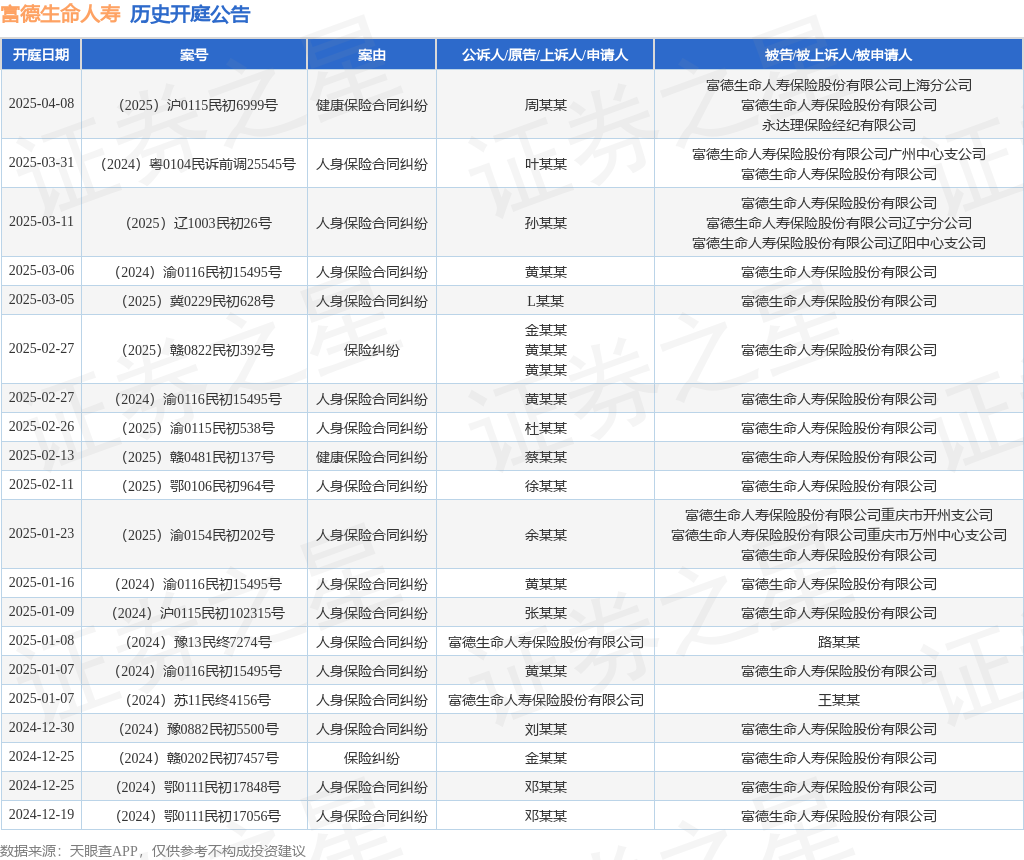1024x860 pixels.
Task: Click plaintiff 叶某某
Action: tap(545, 164)
